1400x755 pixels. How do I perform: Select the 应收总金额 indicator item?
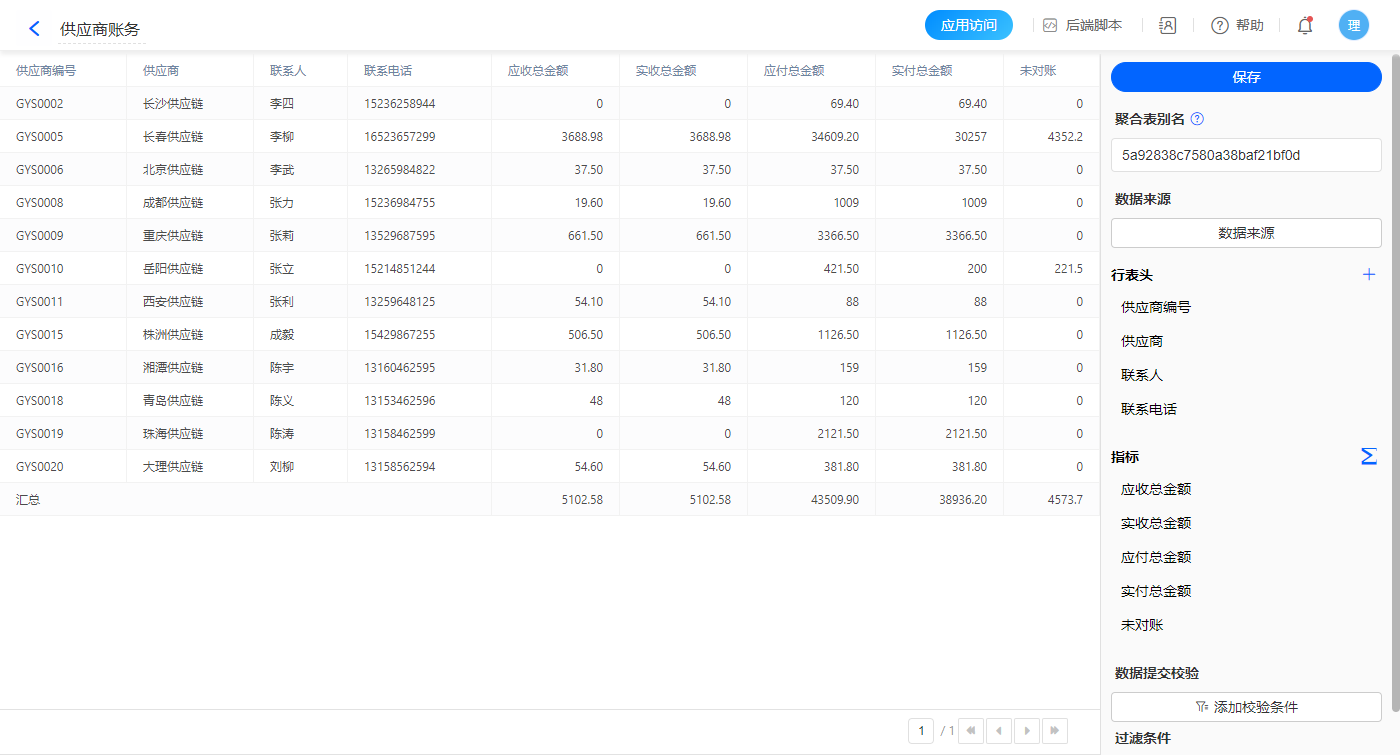[1156, 490]
